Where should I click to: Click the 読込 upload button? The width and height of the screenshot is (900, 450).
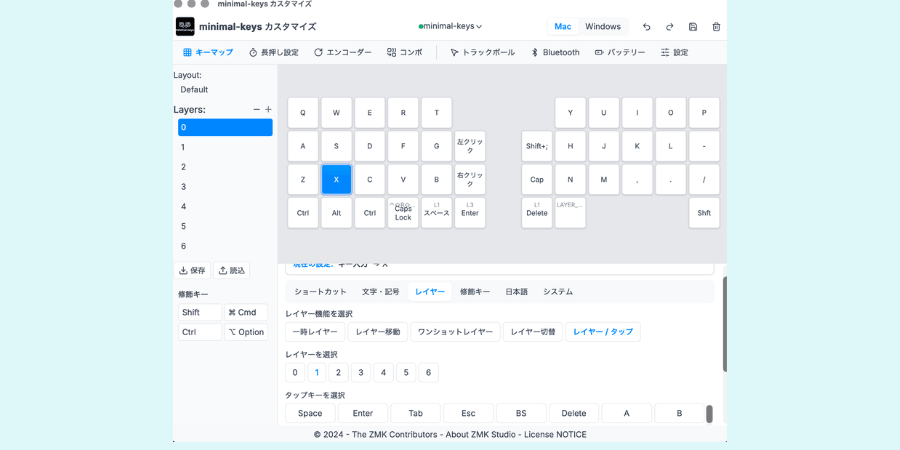pos(231,270)
